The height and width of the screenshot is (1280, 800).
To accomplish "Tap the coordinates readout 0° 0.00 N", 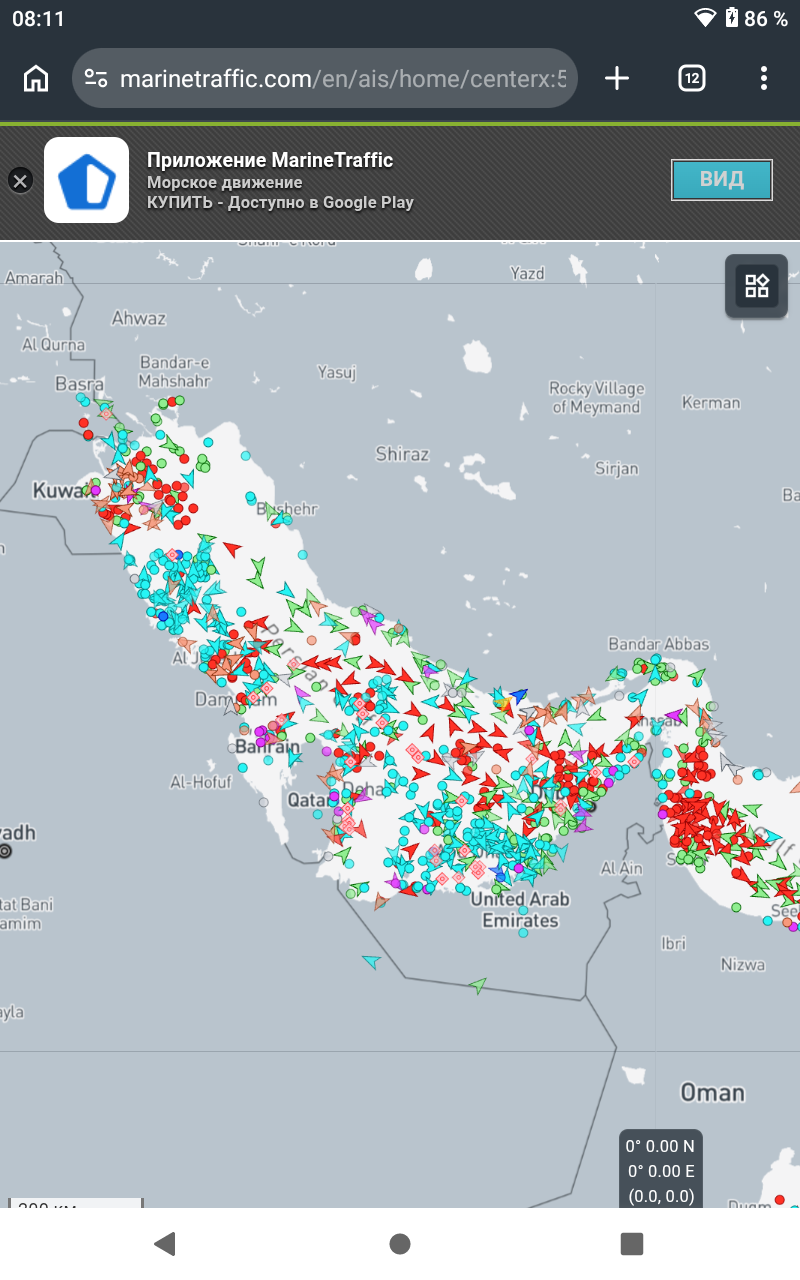I will tap(659, 1146).
